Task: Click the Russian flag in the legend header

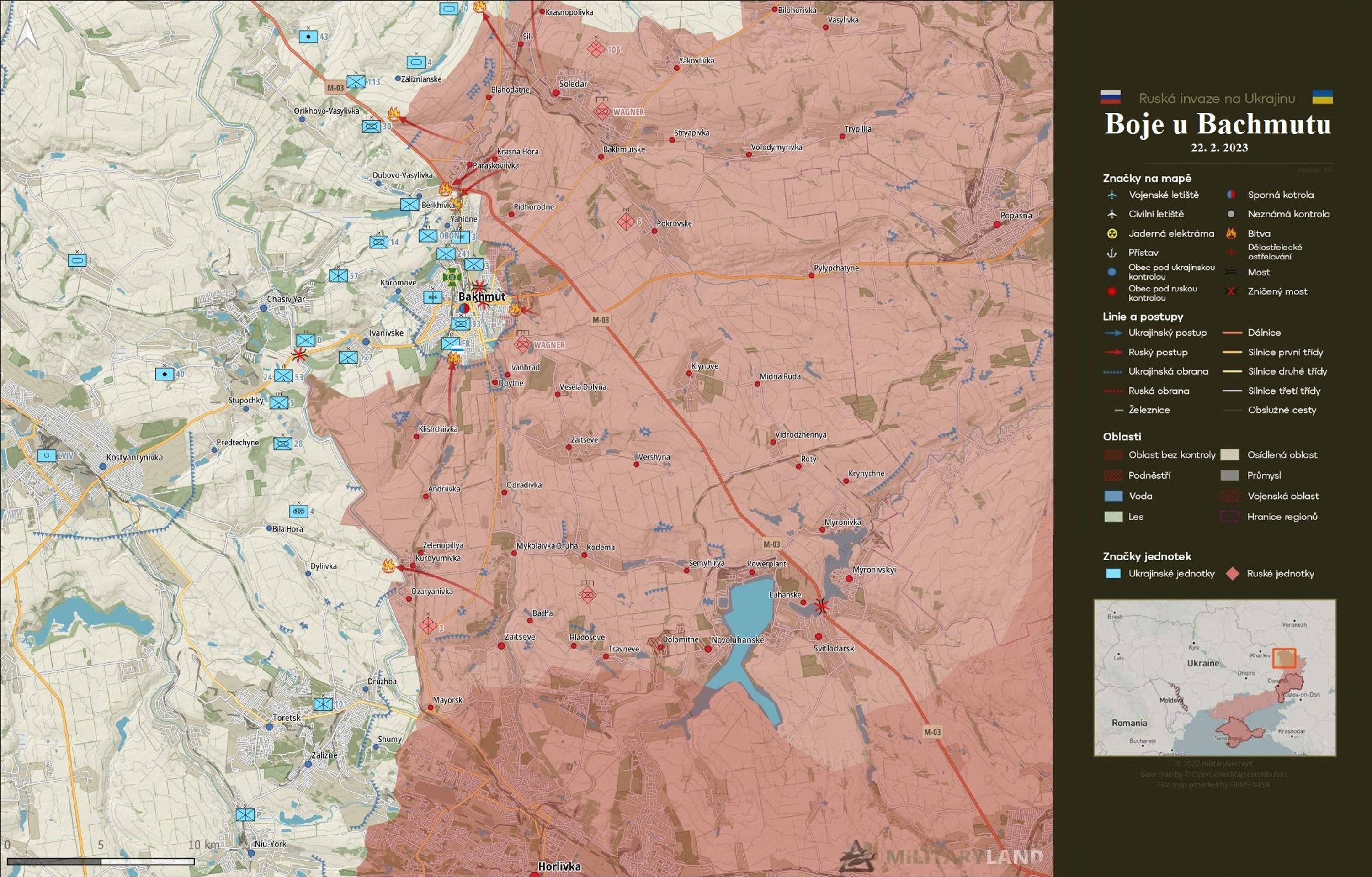Action: pyautogui.click(x=1111, y=97)
